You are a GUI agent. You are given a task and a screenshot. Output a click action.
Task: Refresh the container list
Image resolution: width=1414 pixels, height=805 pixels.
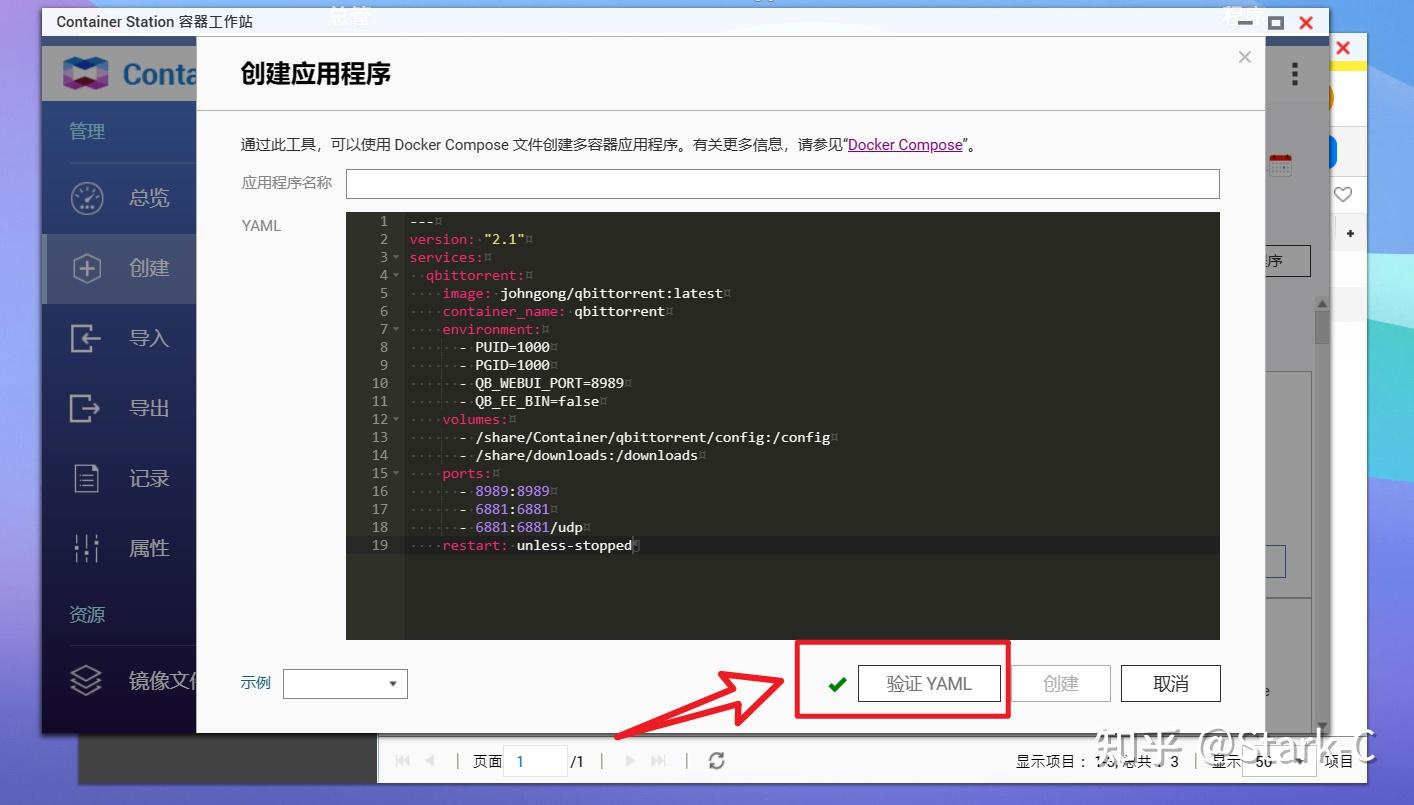[x=716, y=761]
